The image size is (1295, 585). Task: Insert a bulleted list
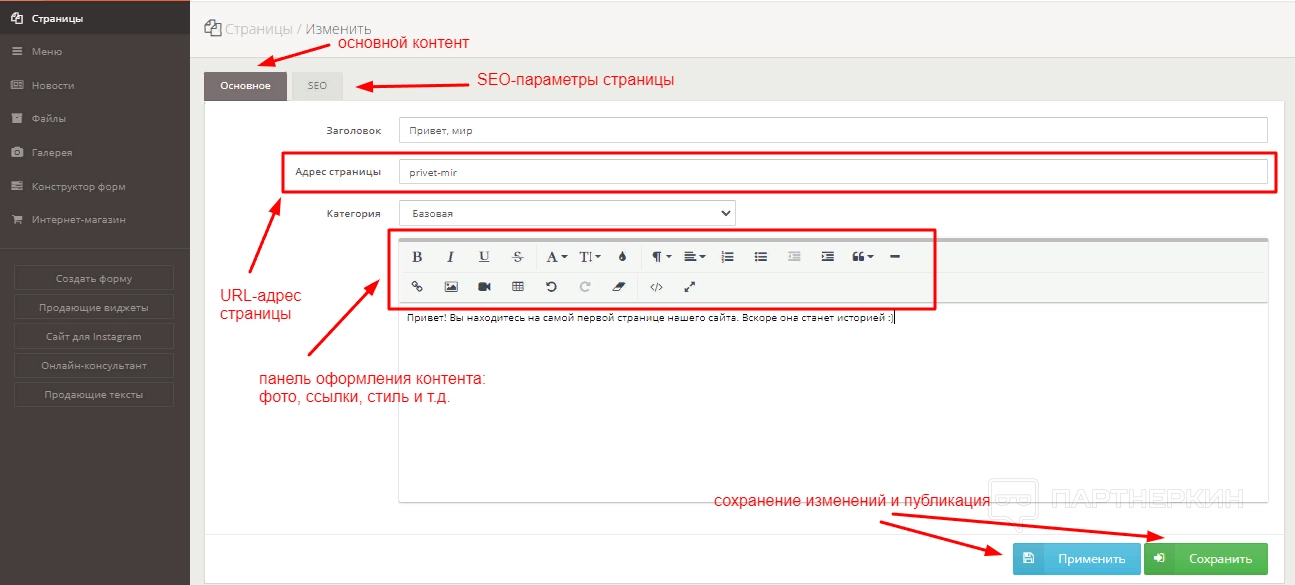pos(761,257)
